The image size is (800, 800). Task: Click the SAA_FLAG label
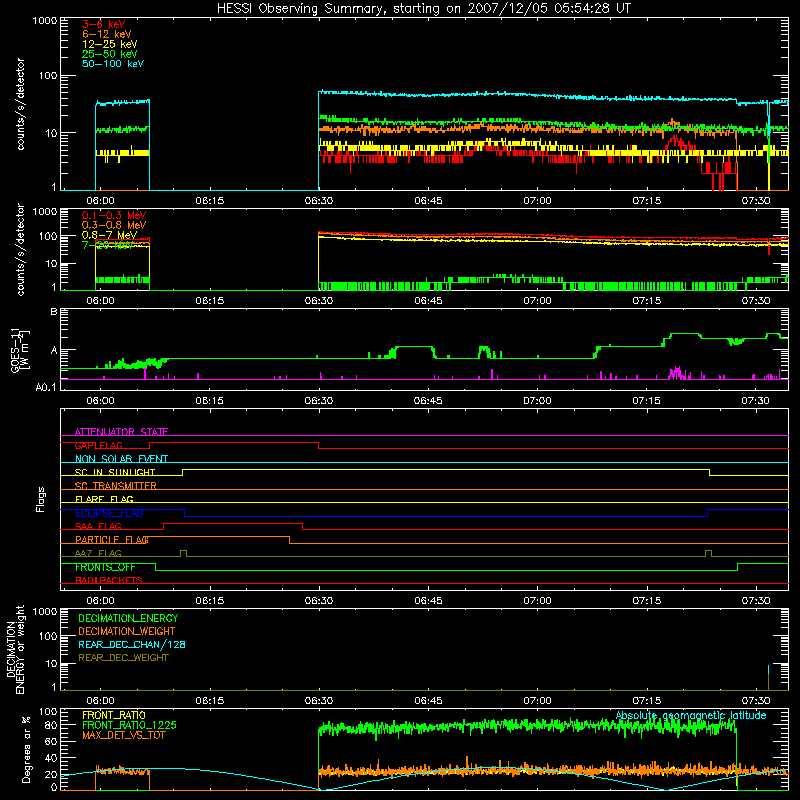tap(98, 526)
